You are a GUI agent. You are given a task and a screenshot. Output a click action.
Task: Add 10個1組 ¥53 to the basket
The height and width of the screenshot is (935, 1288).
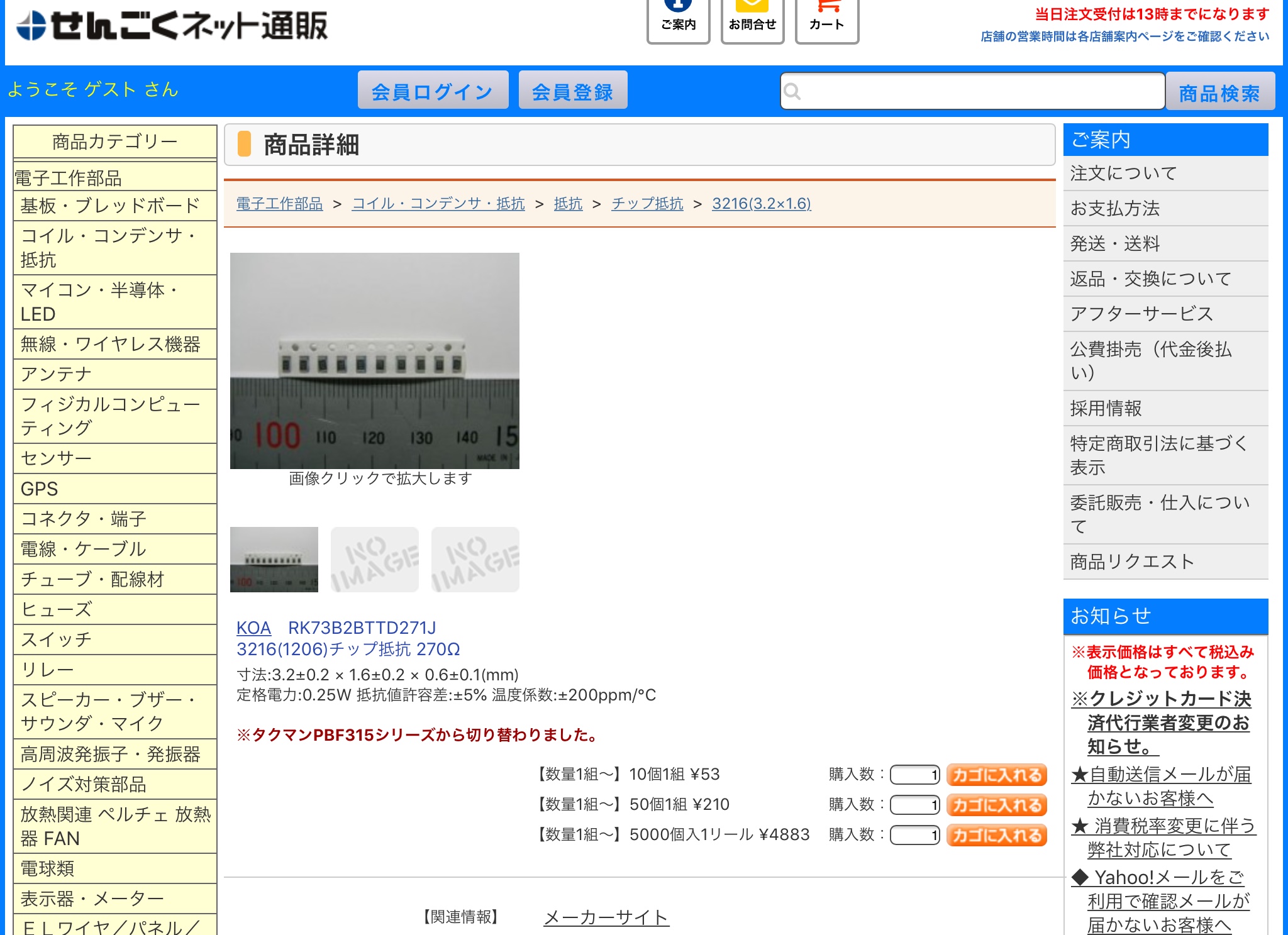tap(997, 775)
